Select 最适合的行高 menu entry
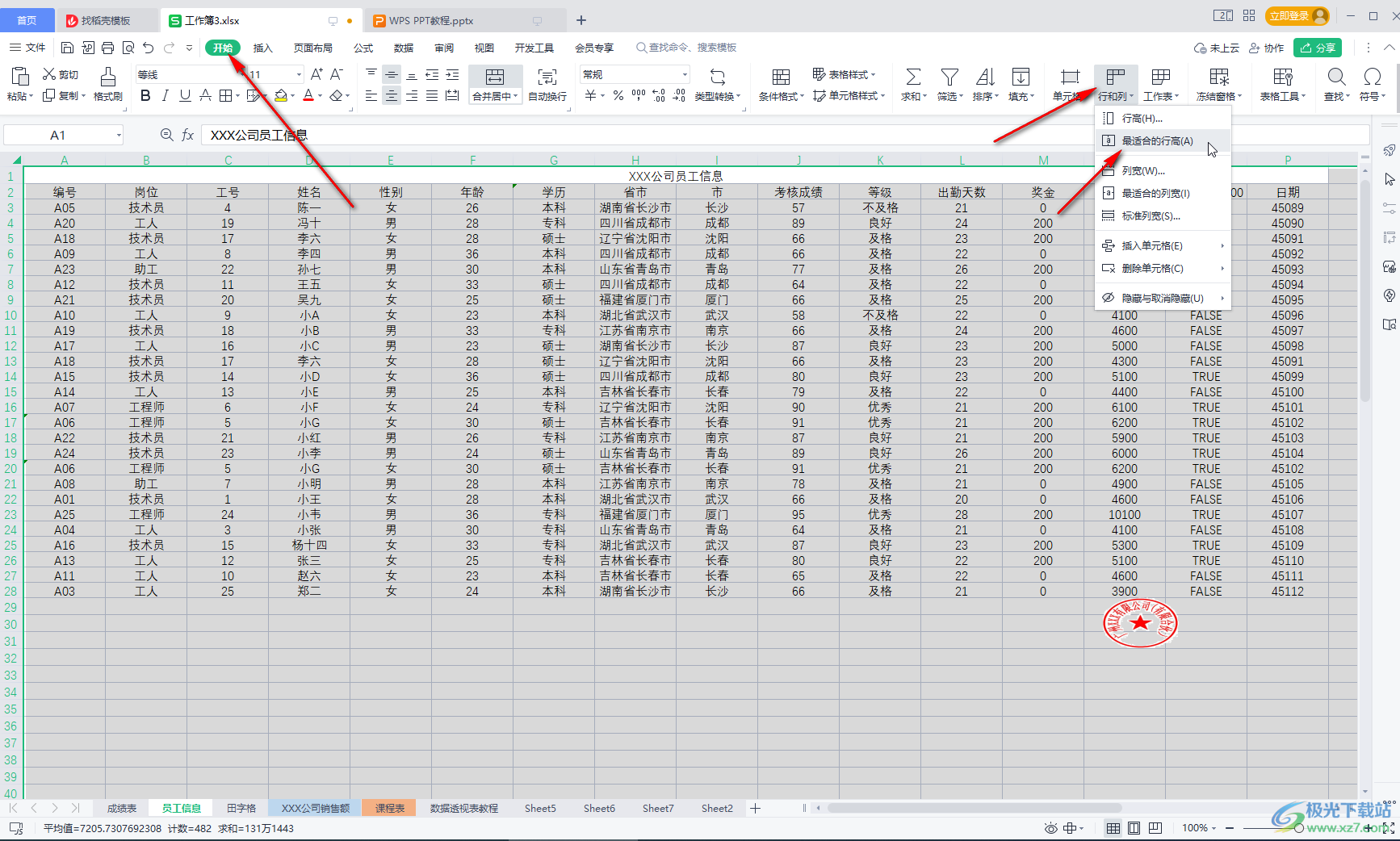Image resolution: width=1400 pixels, height=841 pixels. click(1163, 140)
